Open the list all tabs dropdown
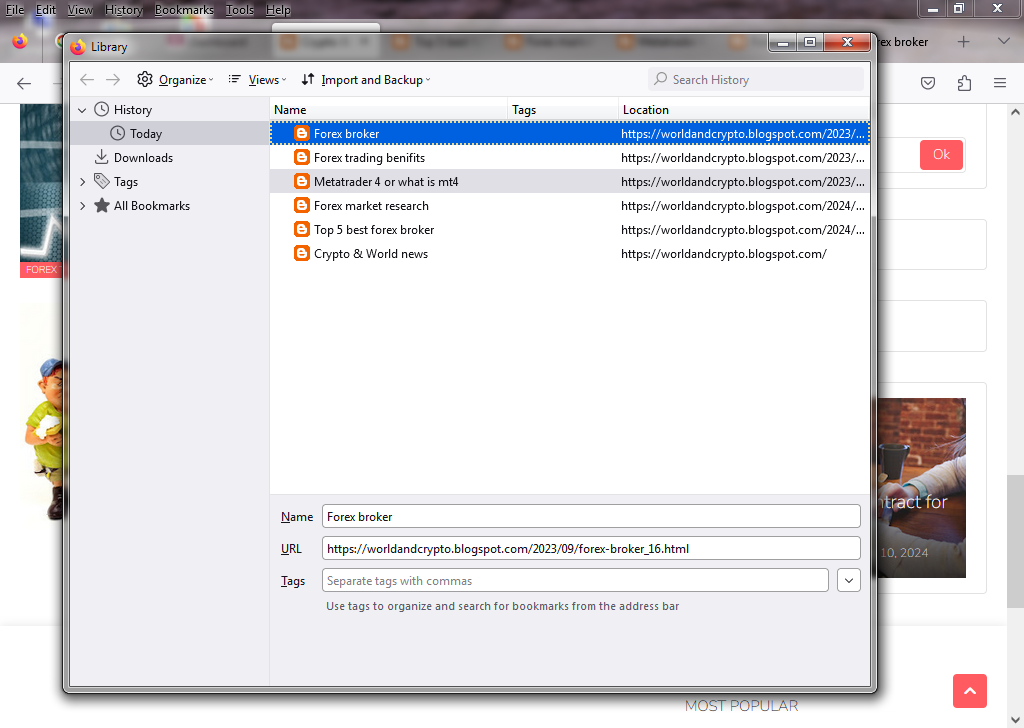Screen dimensions: 1024x728 click(1004, 42)
